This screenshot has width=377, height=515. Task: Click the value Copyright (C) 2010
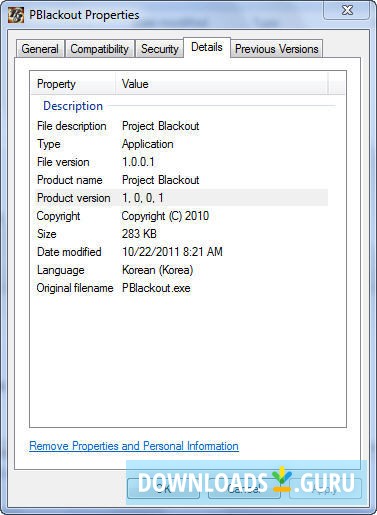(x=165, y=216)
